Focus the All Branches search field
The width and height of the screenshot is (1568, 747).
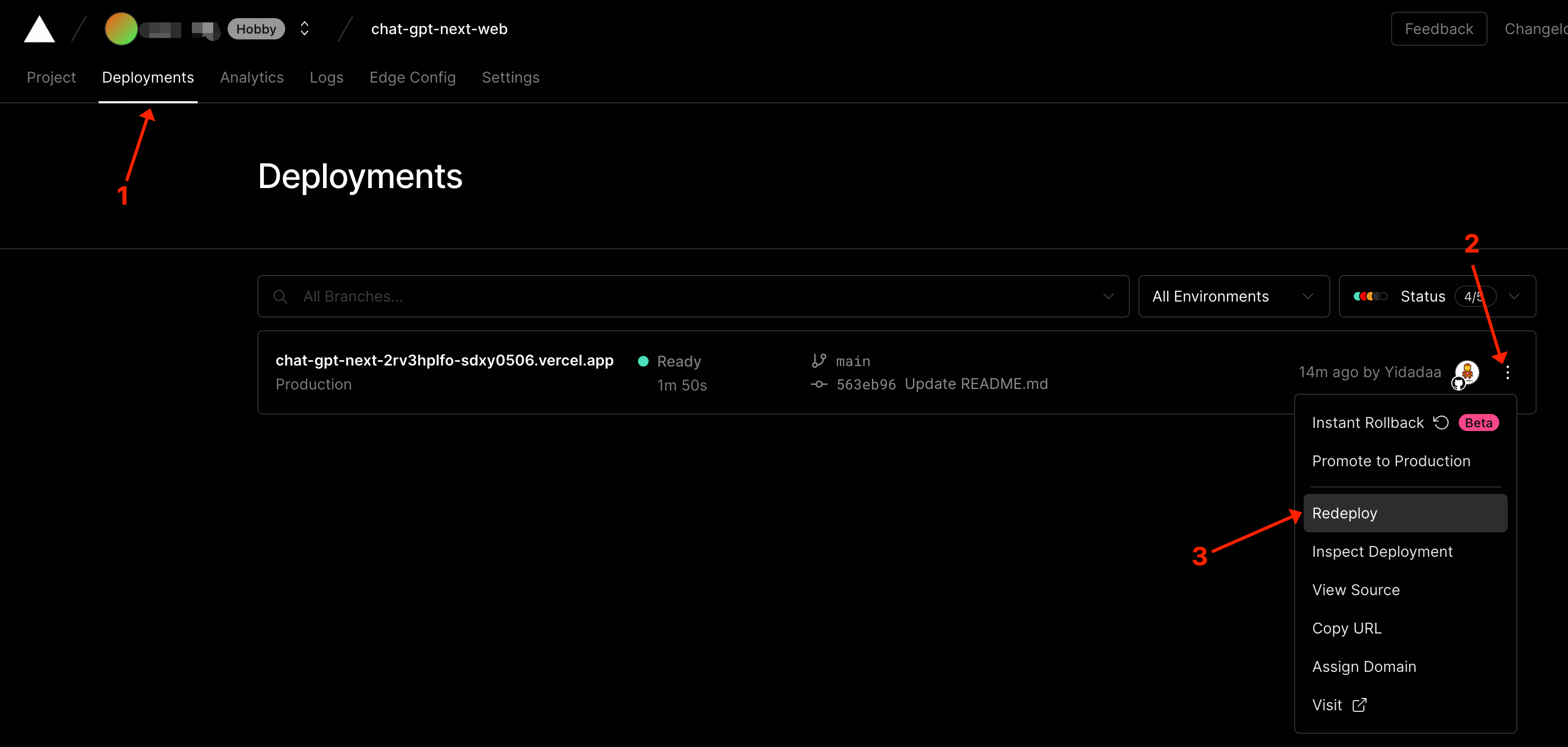click(x=693, y=296)
